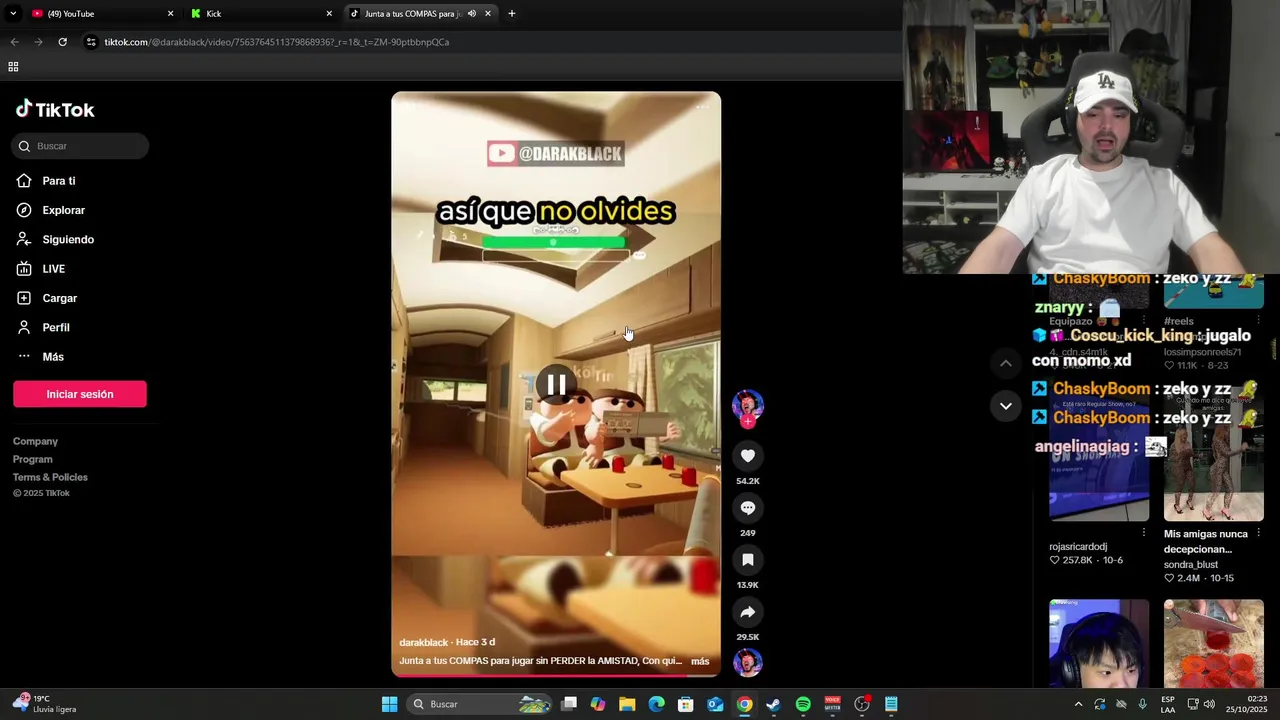Close the Kick browser tab
The image size is (1280, 720).
pyautogui.click(x=329, y=14)
